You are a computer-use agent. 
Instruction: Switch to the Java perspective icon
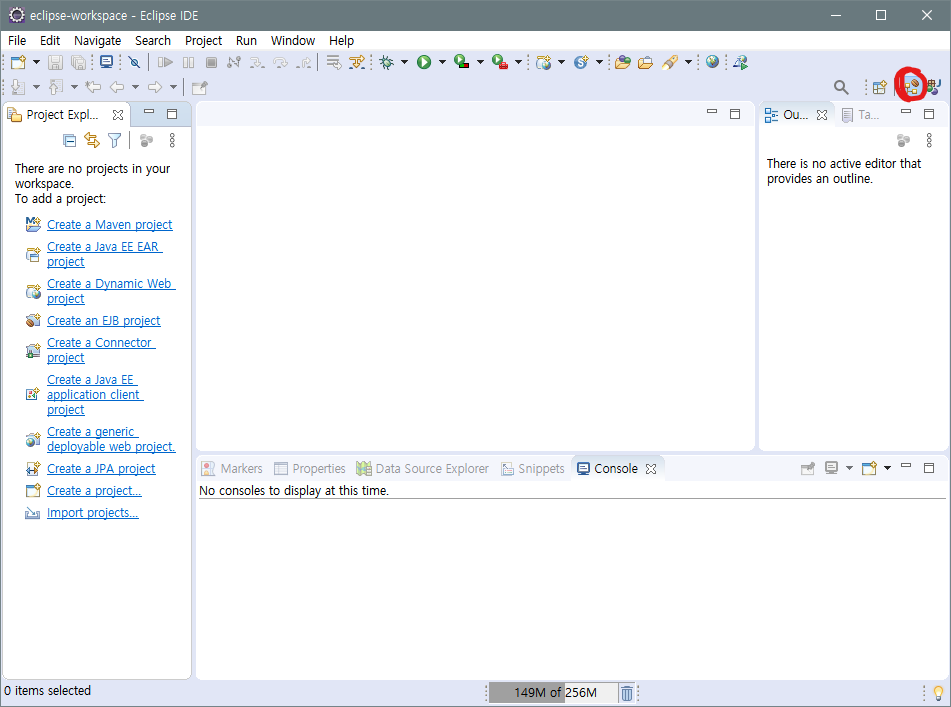pos(933,87)
